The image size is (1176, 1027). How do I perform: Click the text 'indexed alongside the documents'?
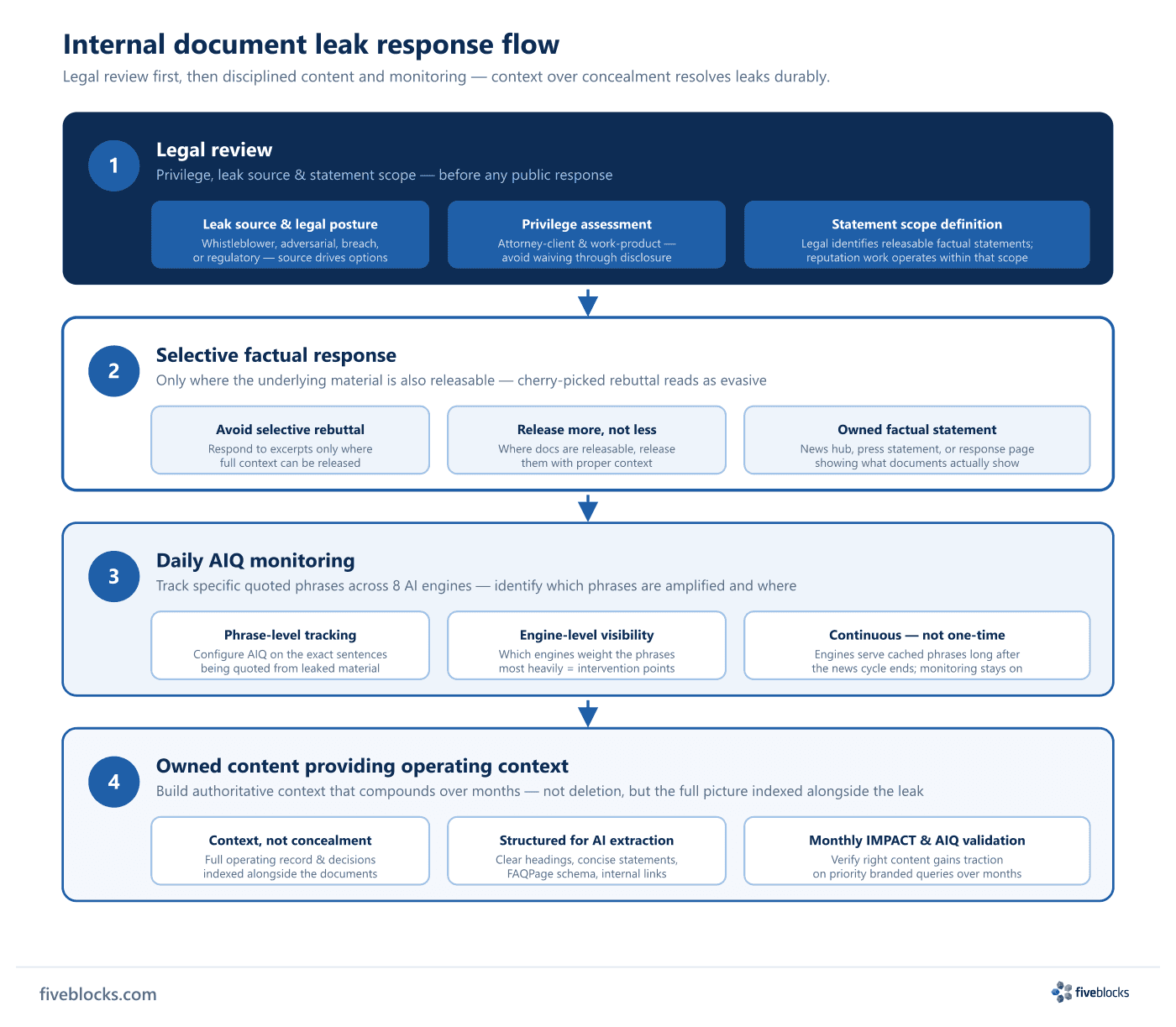290,874
